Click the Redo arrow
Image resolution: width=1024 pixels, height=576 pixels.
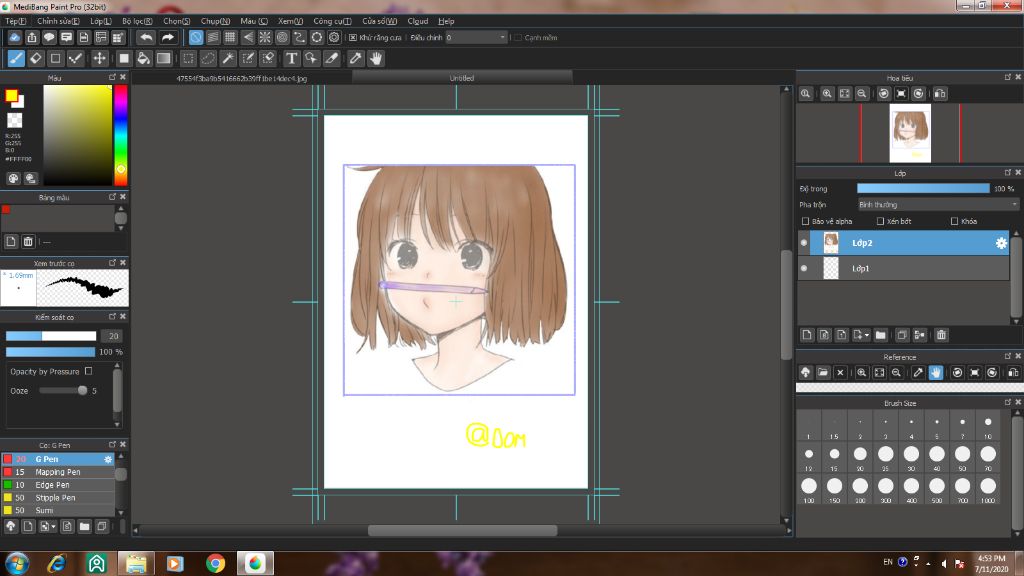click(168, 37)
